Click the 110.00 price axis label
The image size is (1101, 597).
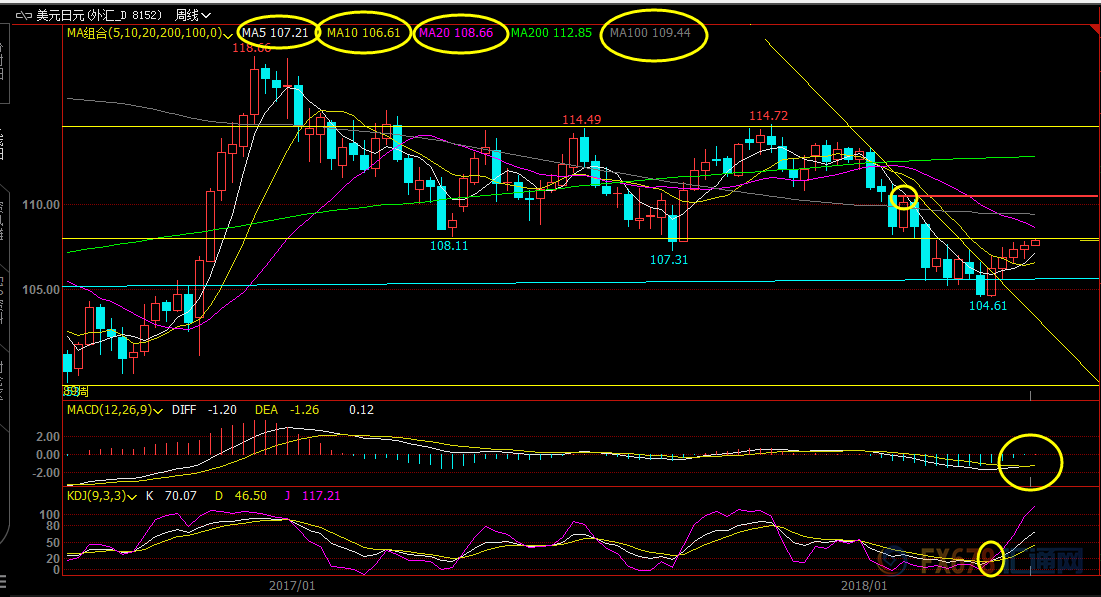pyautogui.click(x=41, y=205)
